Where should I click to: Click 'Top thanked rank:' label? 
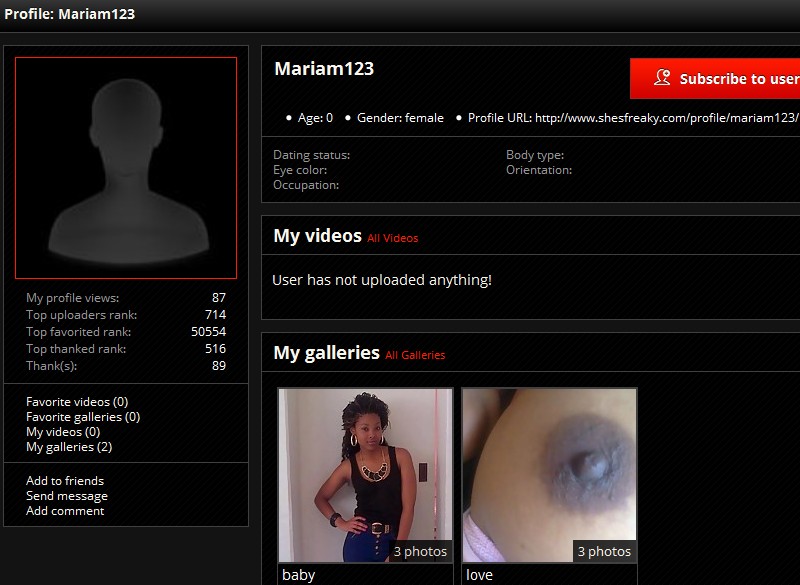pyautogui.click(x=76, y=349)
